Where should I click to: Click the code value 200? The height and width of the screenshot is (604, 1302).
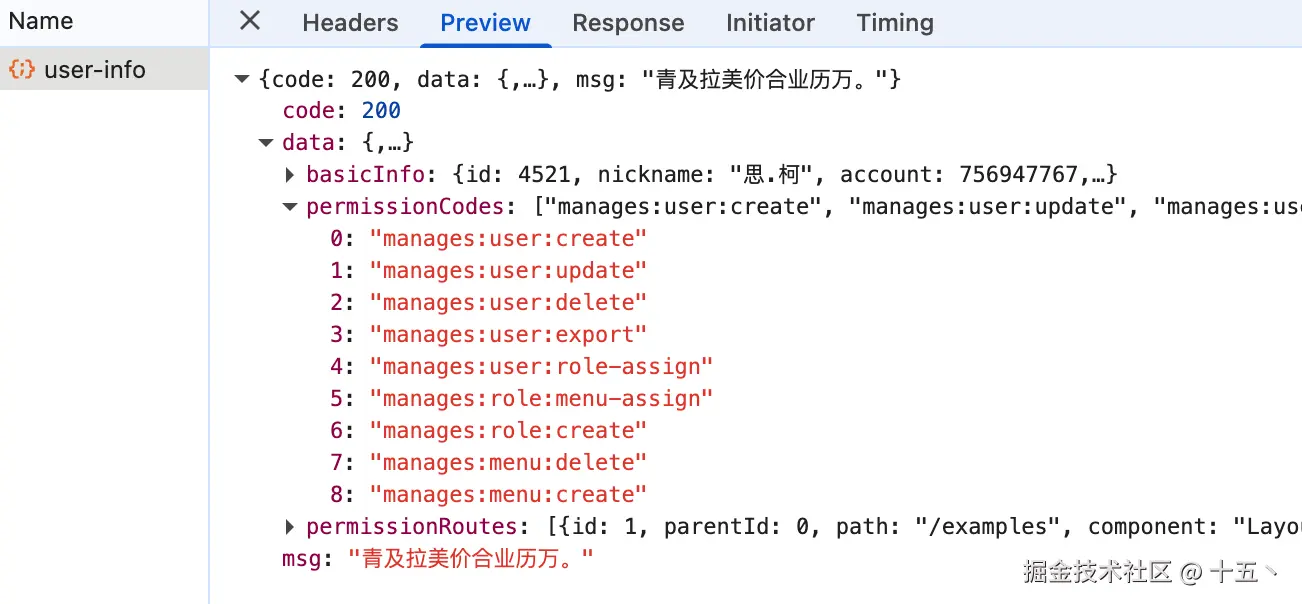point(381,111)
